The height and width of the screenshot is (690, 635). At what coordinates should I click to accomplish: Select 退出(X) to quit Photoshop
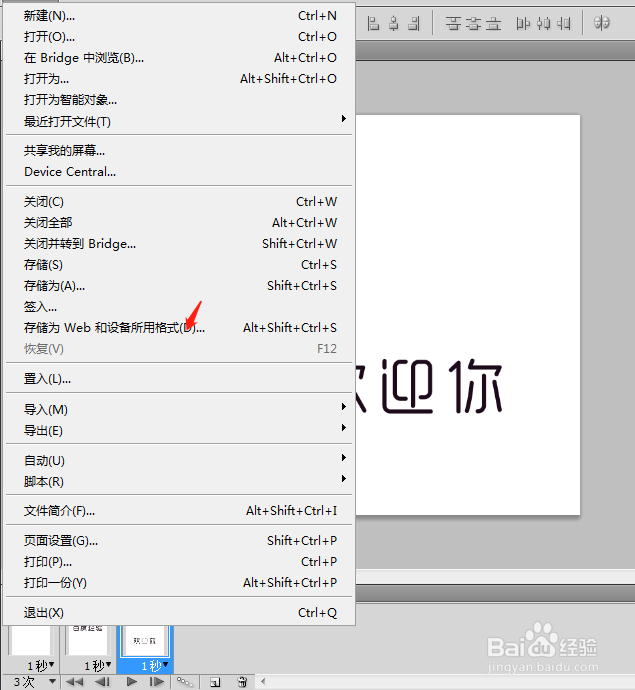pyautogui.click(x=179, y=613)
